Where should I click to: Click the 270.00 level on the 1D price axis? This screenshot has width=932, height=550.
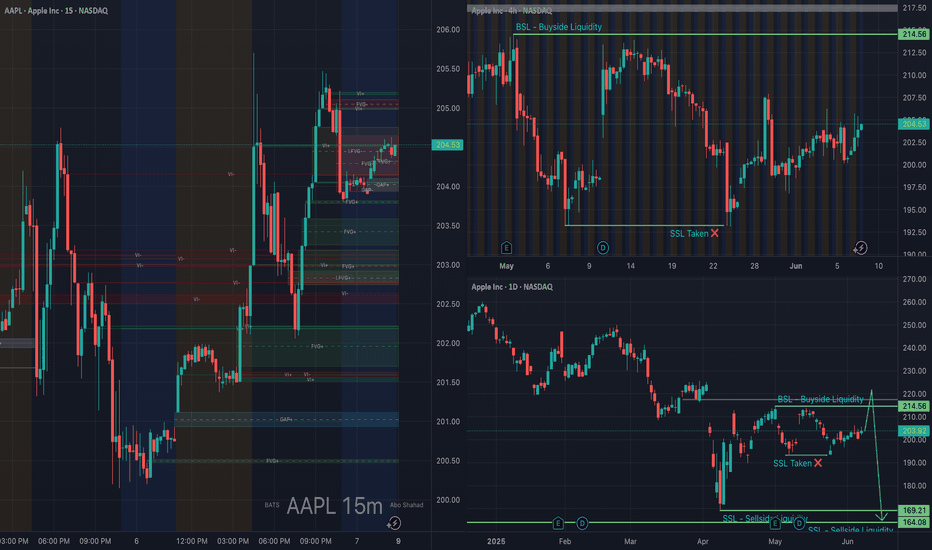point(914,279)
